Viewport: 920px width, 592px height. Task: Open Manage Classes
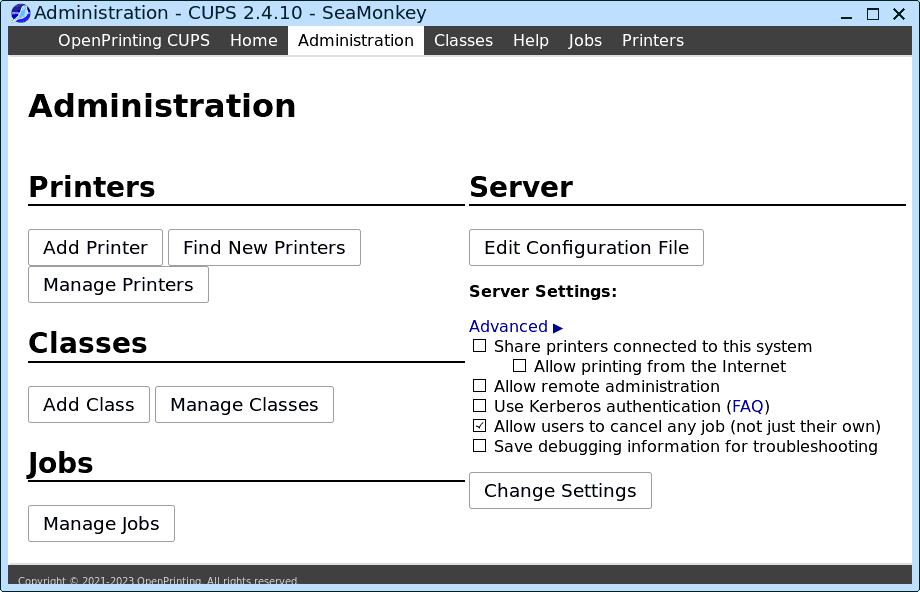(244, 404)
